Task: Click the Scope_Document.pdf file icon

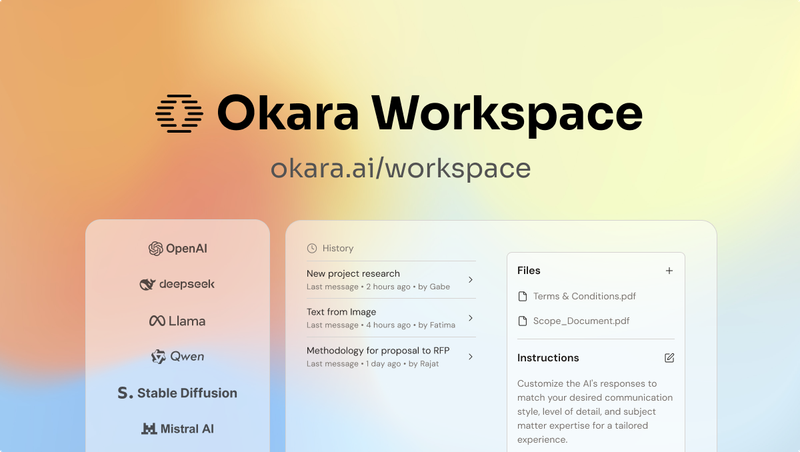Action: click(522, 321)
